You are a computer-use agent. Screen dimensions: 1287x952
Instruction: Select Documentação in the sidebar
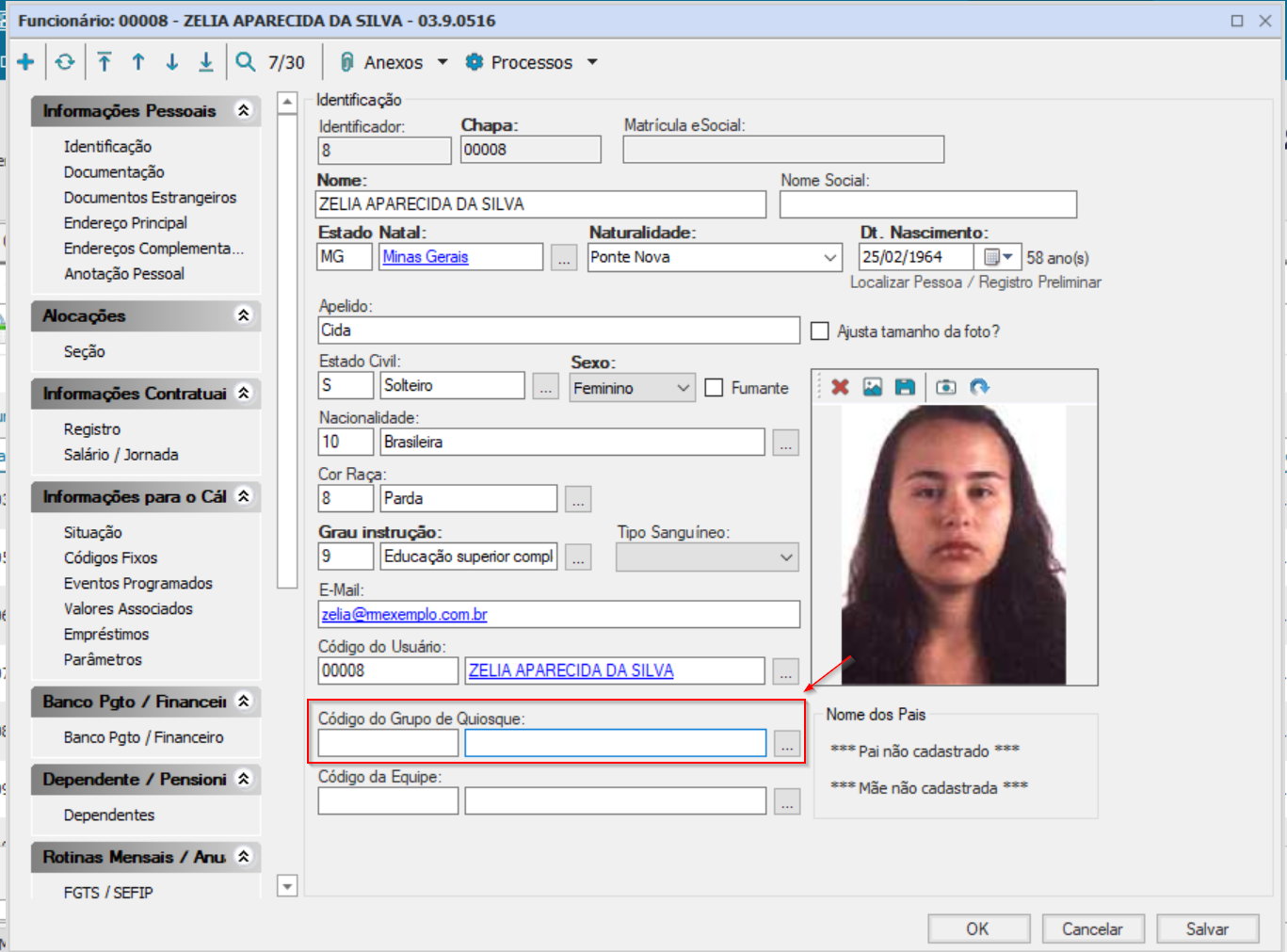click(x=114, y=172)
